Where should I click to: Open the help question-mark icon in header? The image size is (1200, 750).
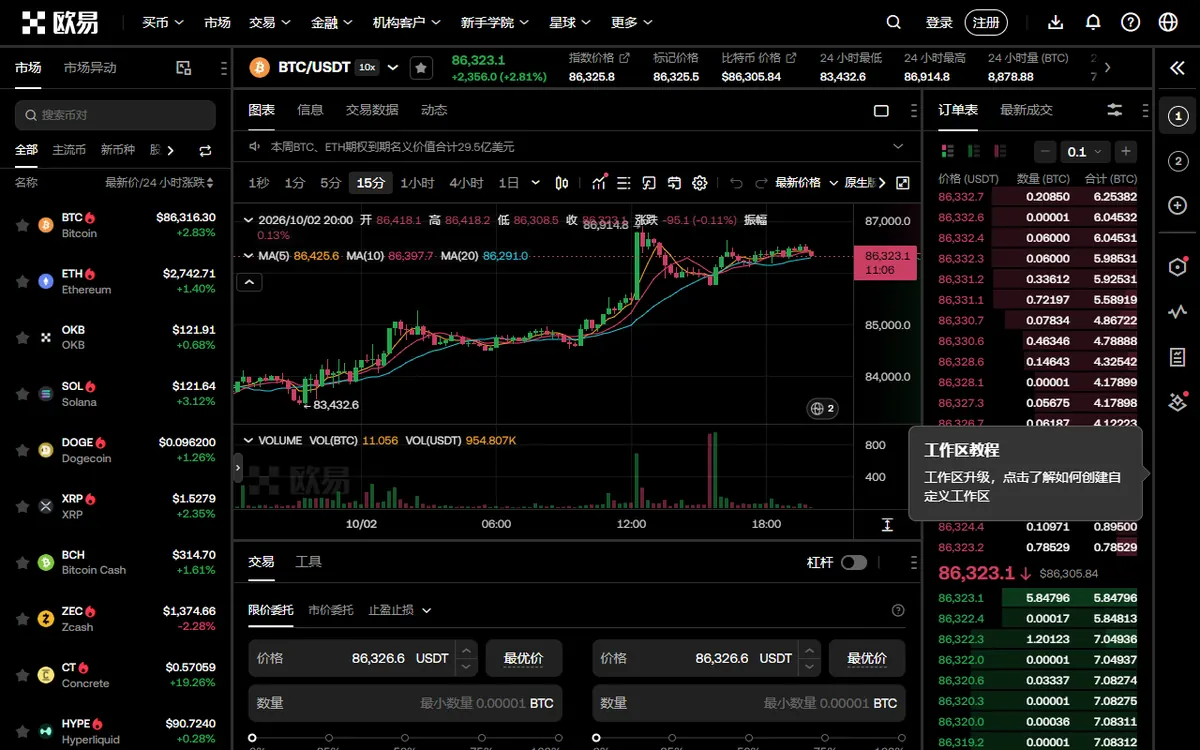pos(1130,22)
